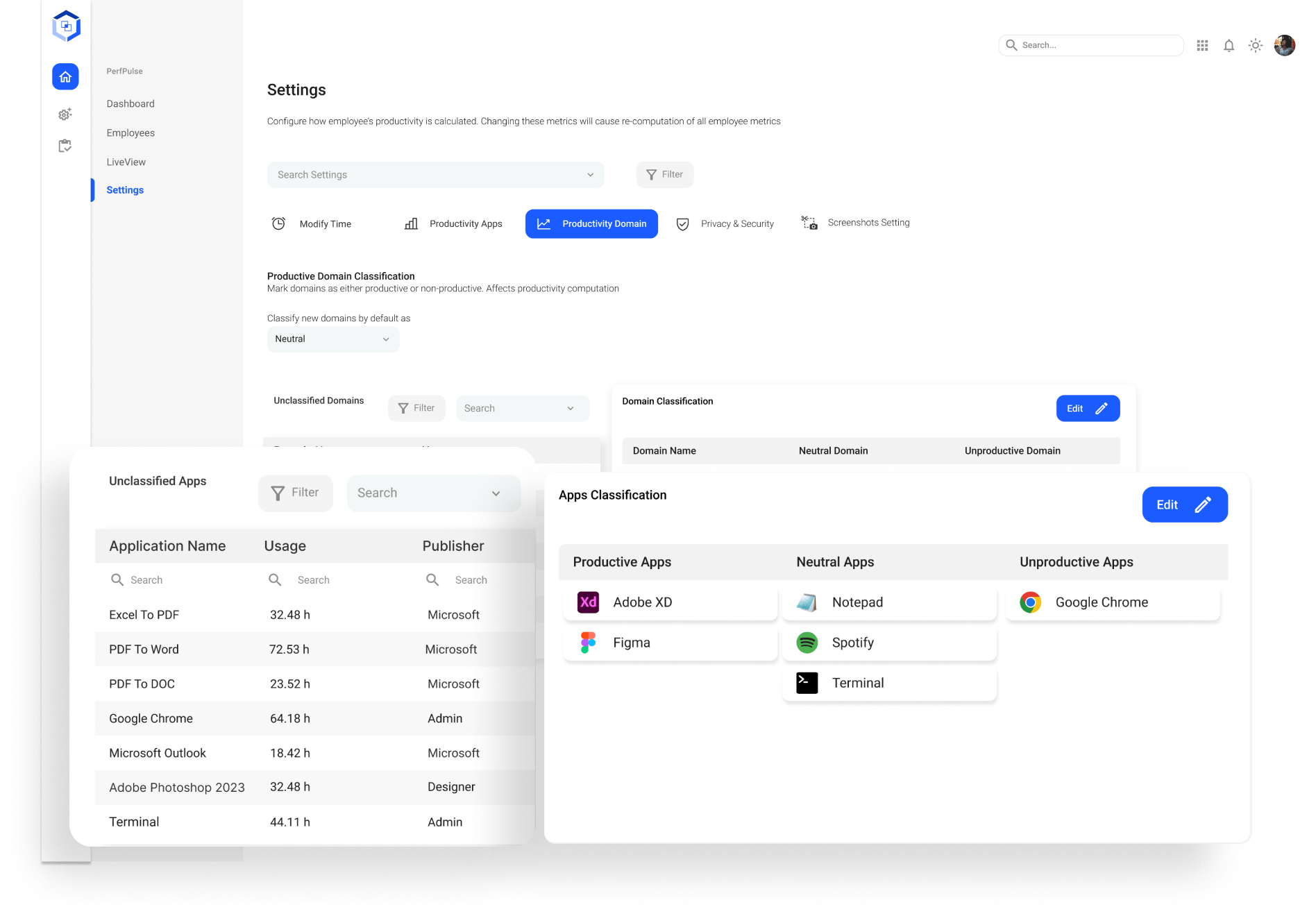Click the Terminal app icon in Neutral Apps
This screenshot has height=916, width=1316.
(x=807, y=683)
